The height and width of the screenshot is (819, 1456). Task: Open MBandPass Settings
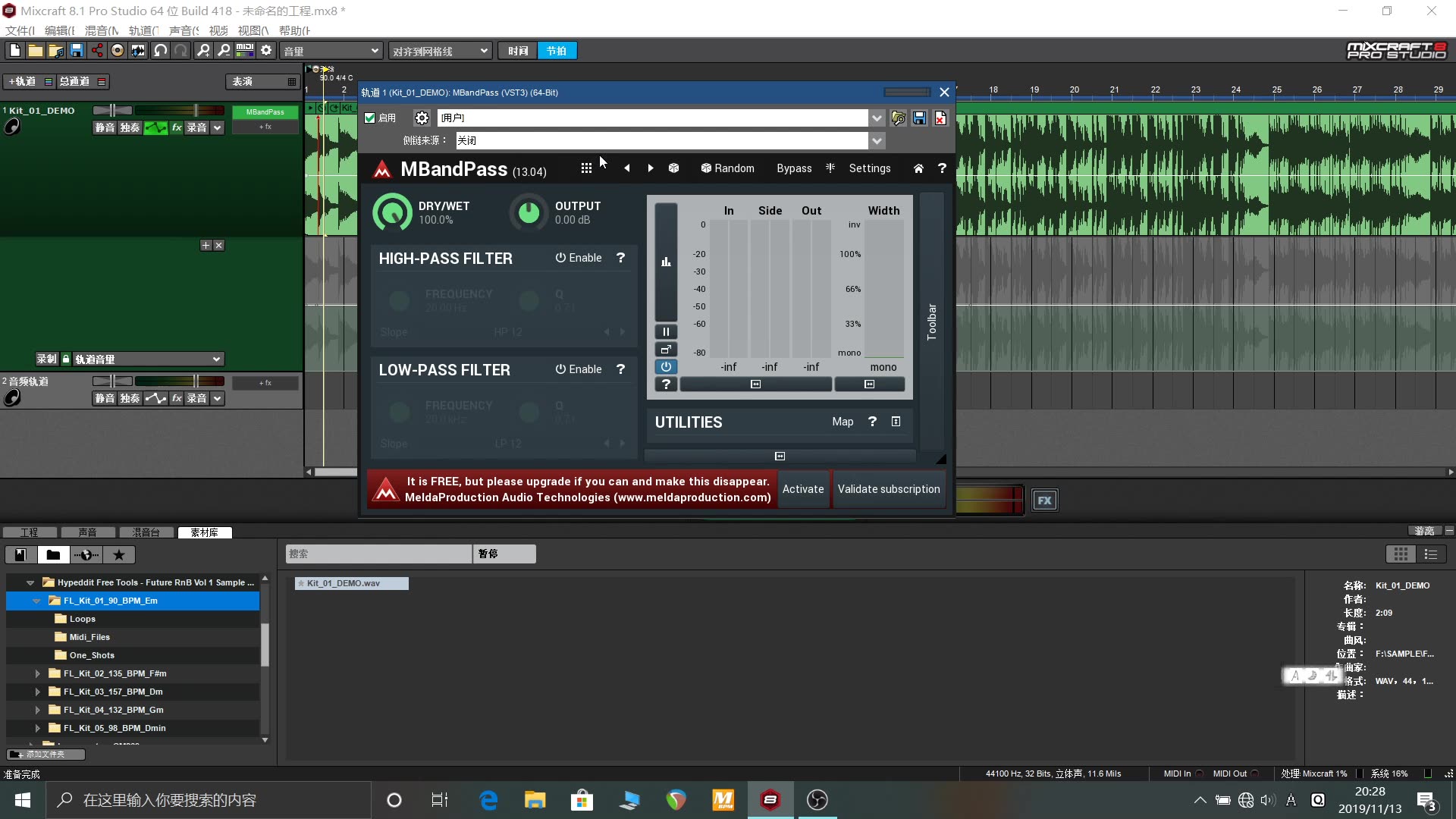click(x=870, y=168)
